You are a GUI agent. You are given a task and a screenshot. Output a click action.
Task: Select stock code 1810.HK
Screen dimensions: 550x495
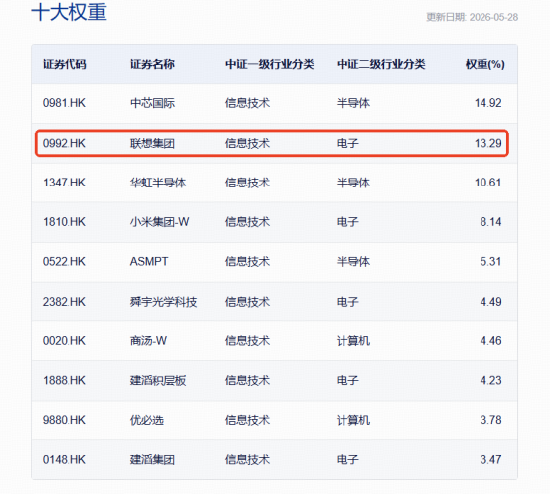coord(64,222)
